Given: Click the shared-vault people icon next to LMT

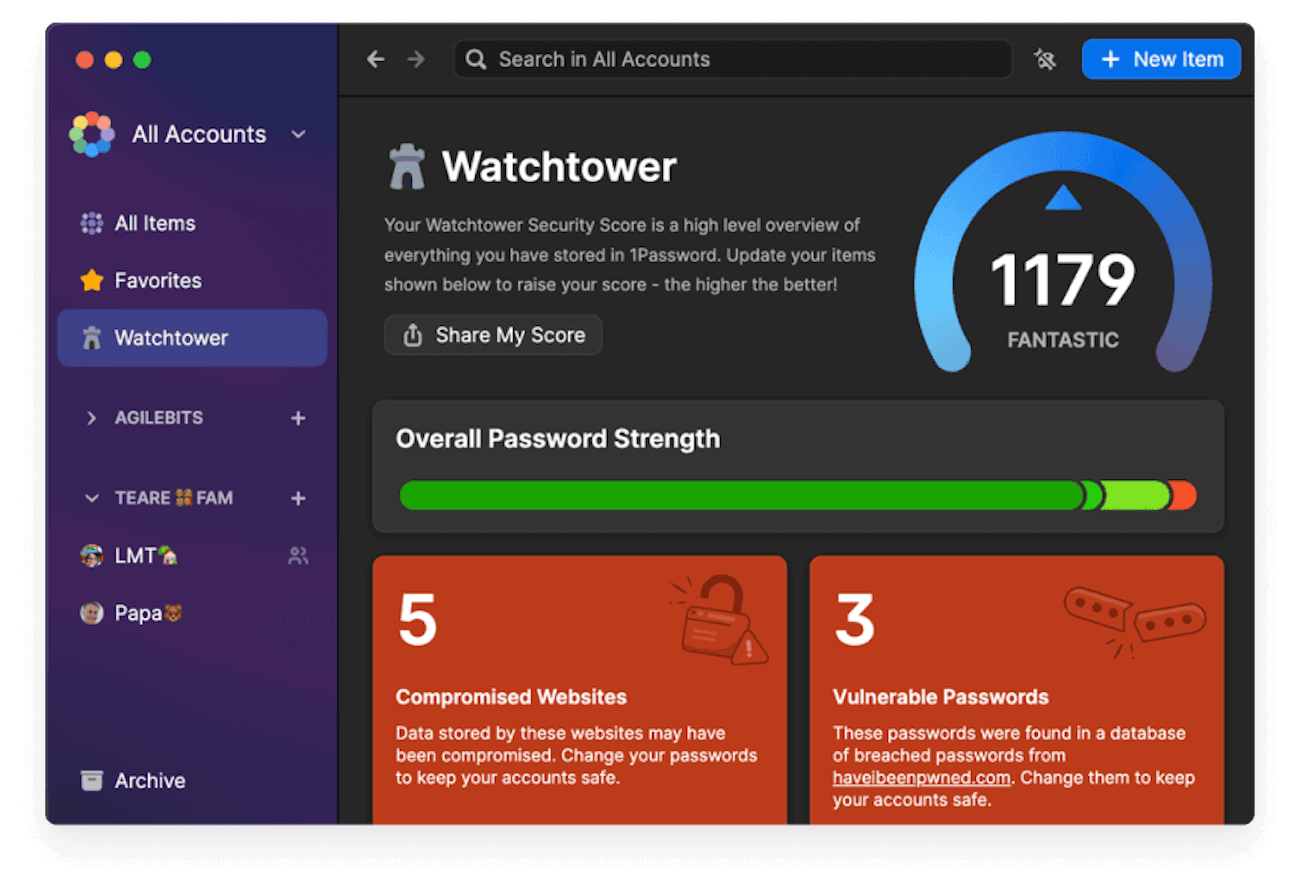Looking at the screenshot, I should click(297, 555).
